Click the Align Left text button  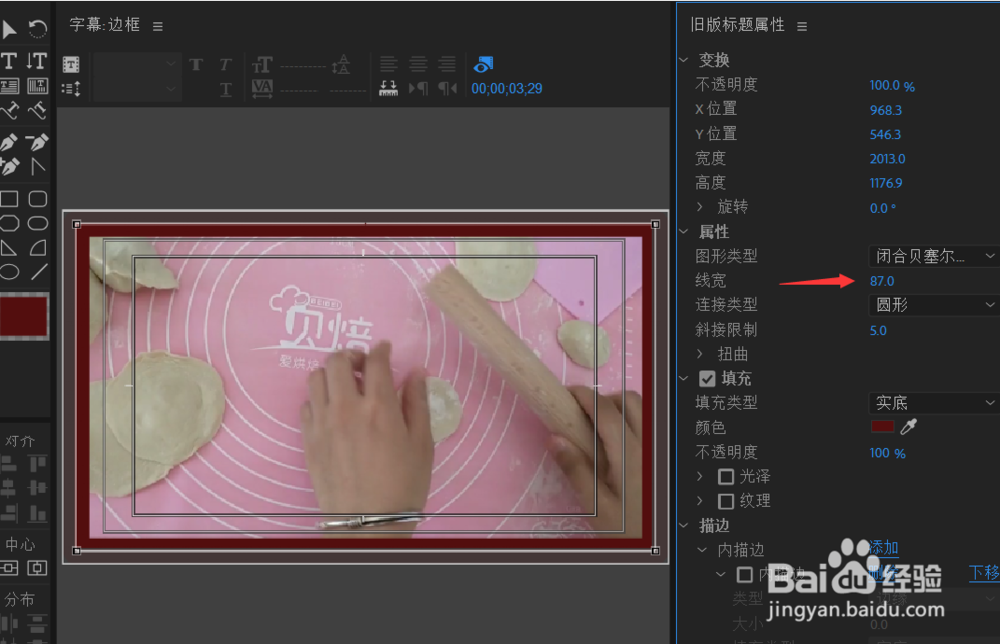388,64
